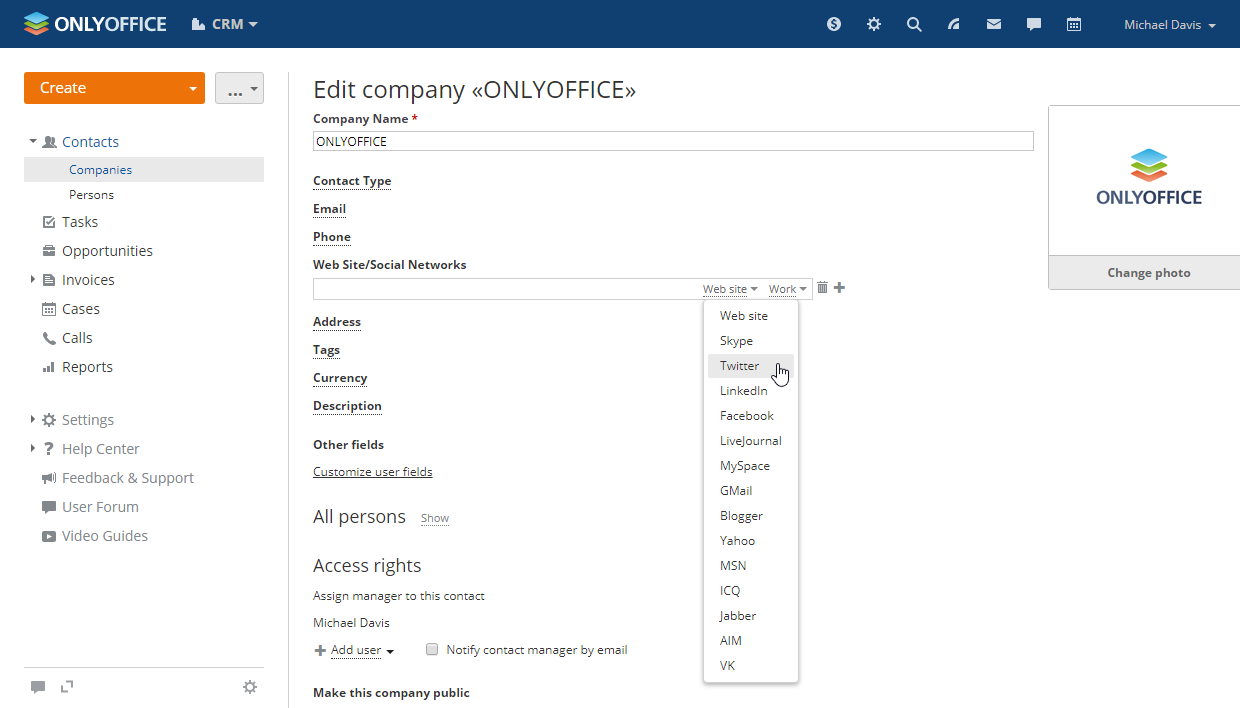This screenshot has height=708, width=1240.
Task: Open Feedback & Support link
Action: click(127, 478)
